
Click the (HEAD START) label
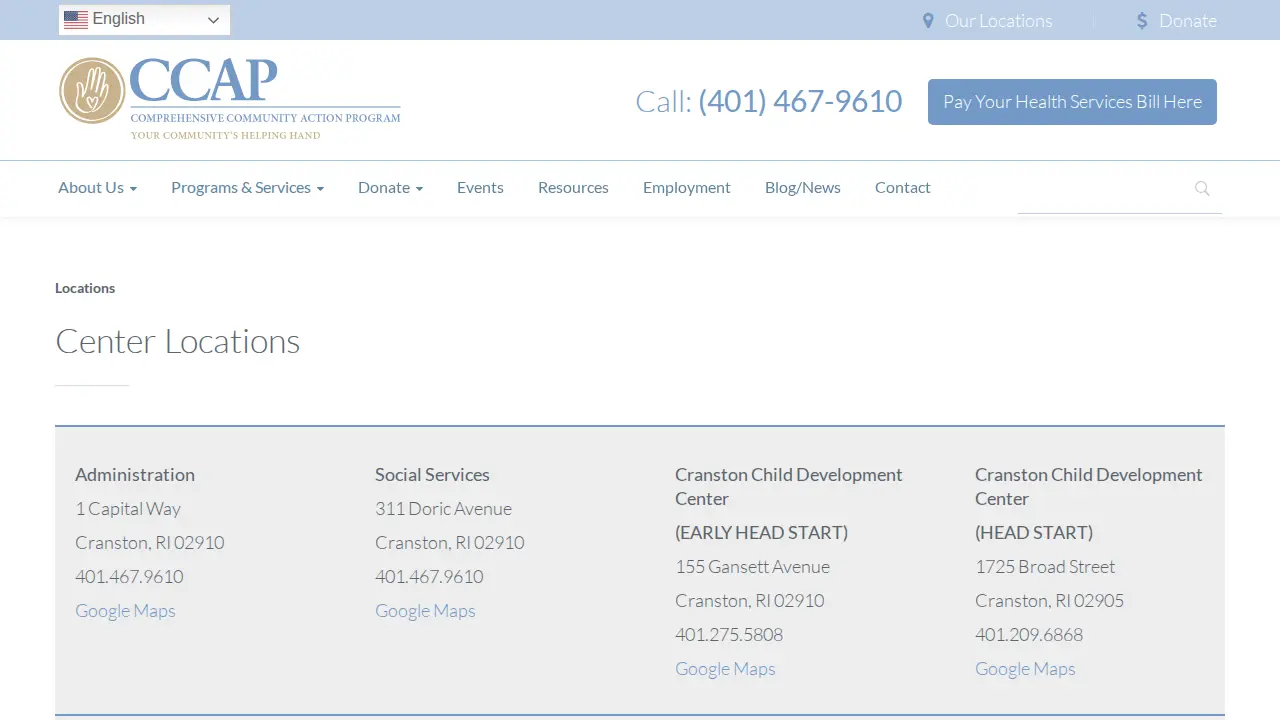[x=1034, y=532]
